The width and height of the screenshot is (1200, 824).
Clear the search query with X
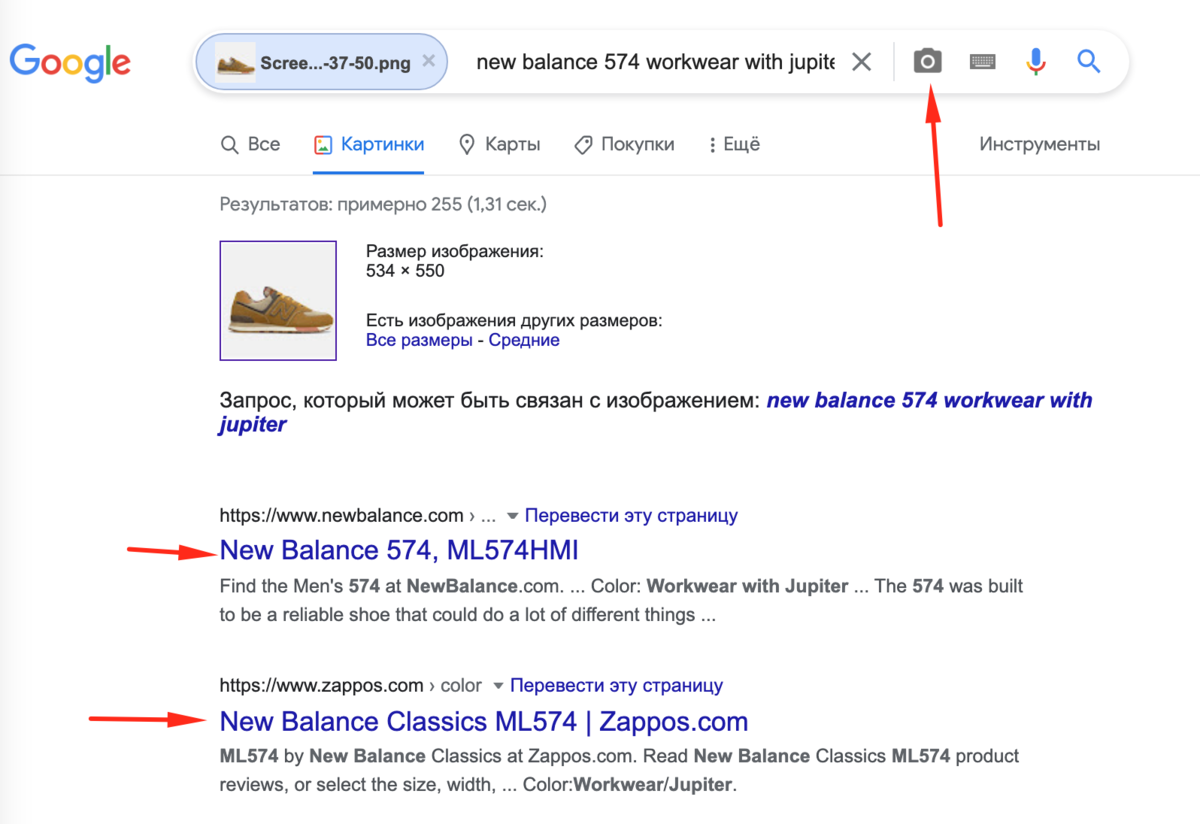coord(861,62)
